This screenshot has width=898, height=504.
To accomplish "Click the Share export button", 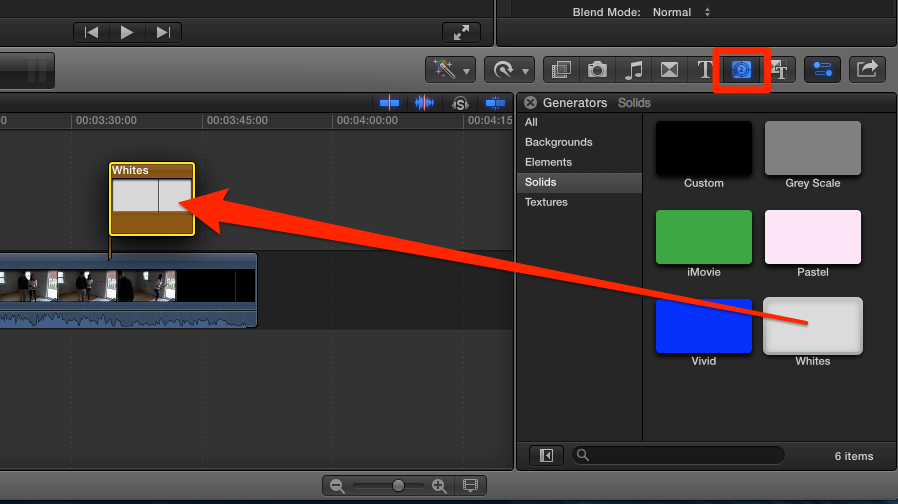I will click(x=867, y=69).
